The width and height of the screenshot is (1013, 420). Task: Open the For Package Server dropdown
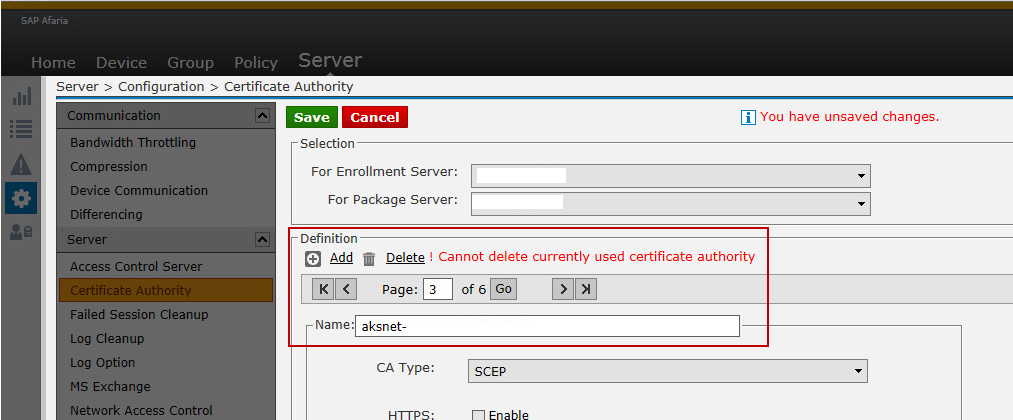click(x=671, y=204)
